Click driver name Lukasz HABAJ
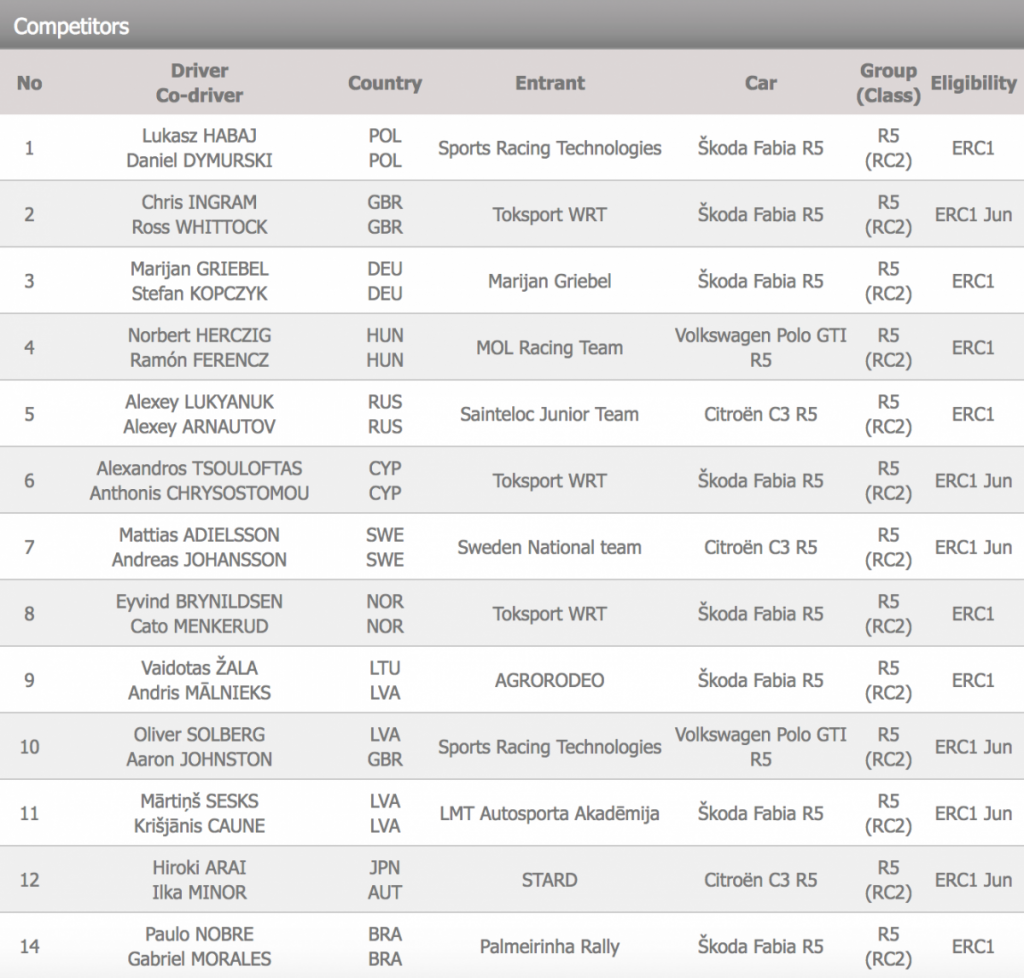Viewport: 1024px width, 978px height. point(199,136)
